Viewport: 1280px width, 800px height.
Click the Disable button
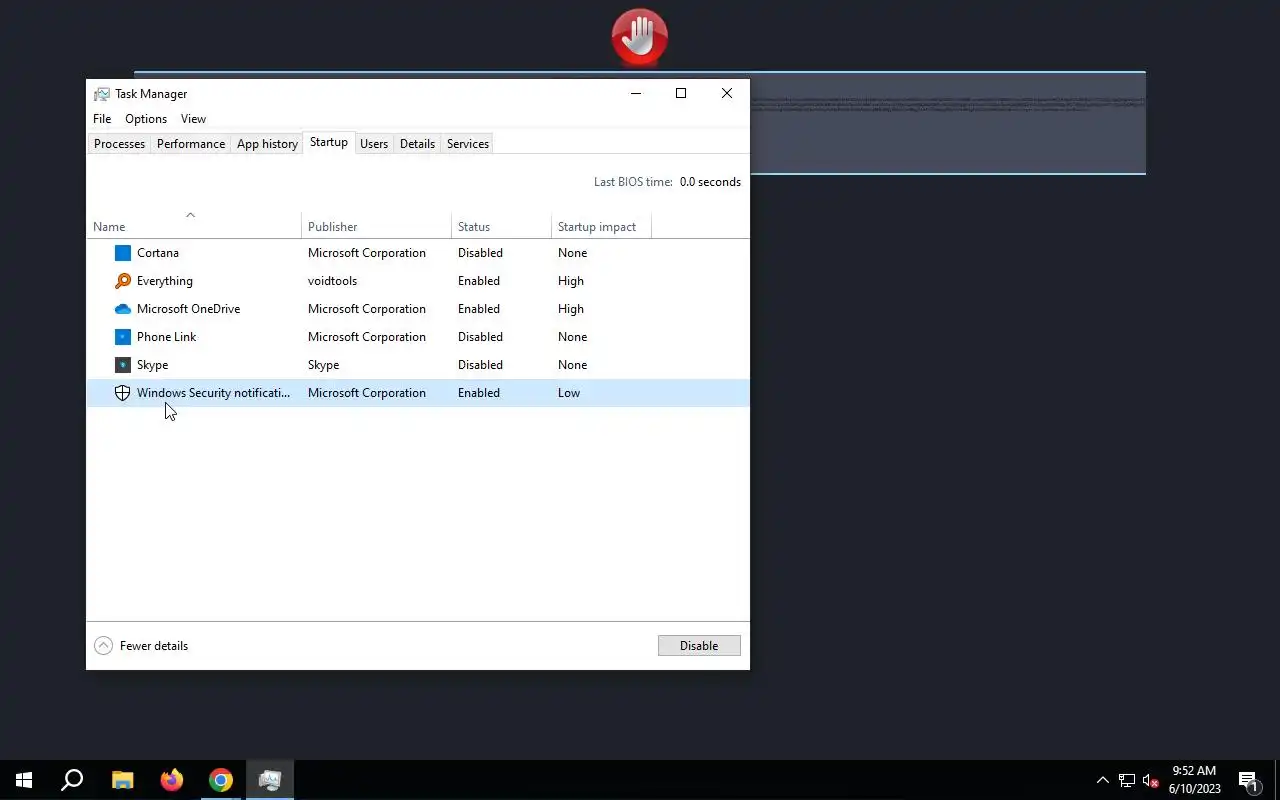coord(699,646)
